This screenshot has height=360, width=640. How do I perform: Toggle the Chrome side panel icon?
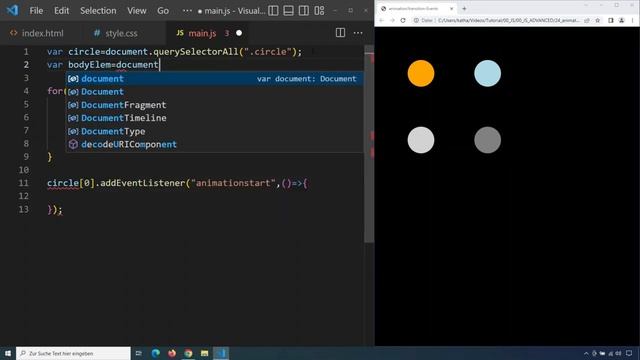tap(611, 20)
